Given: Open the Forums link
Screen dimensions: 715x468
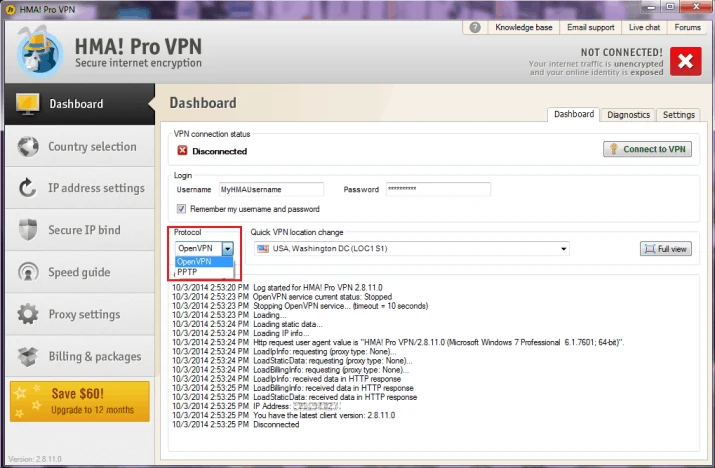Looking at the screenshot, I should pos(687,27).
